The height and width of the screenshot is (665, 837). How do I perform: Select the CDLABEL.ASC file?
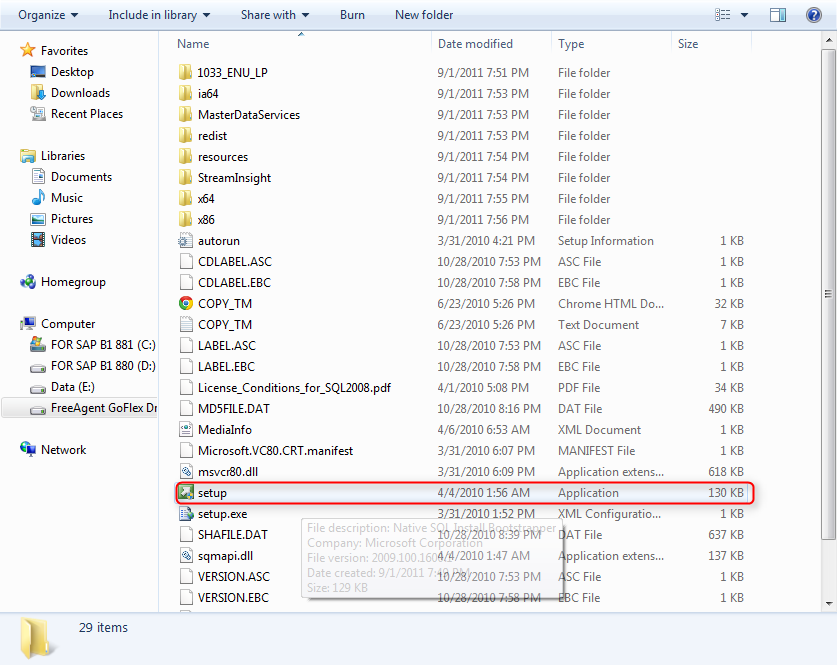[234, 262]
